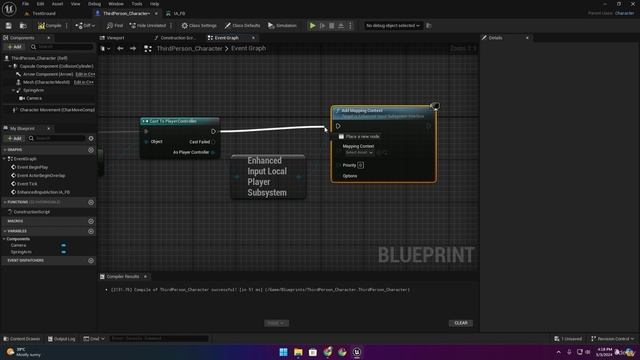Toggle visibility of the Camera variable

pyautogui.click(x=64, y=245)
